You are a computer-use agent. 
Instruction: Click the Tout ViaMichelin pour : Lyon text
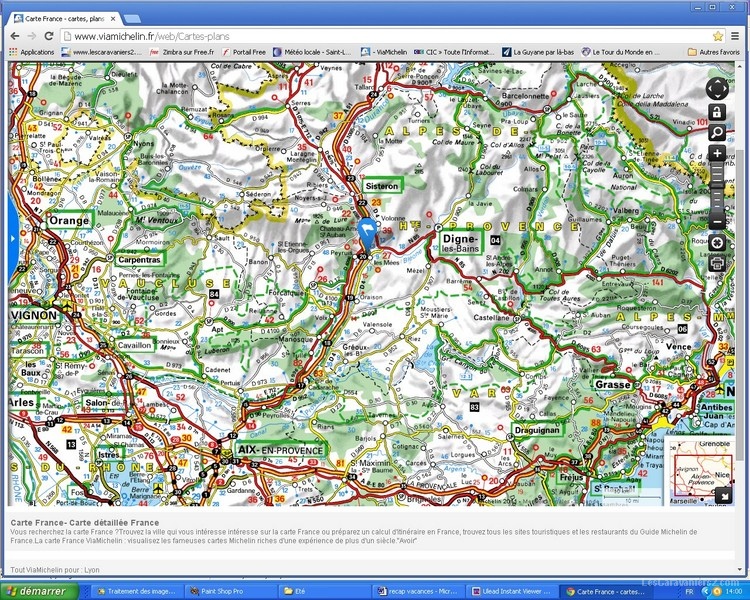click(x=55, y=570)
